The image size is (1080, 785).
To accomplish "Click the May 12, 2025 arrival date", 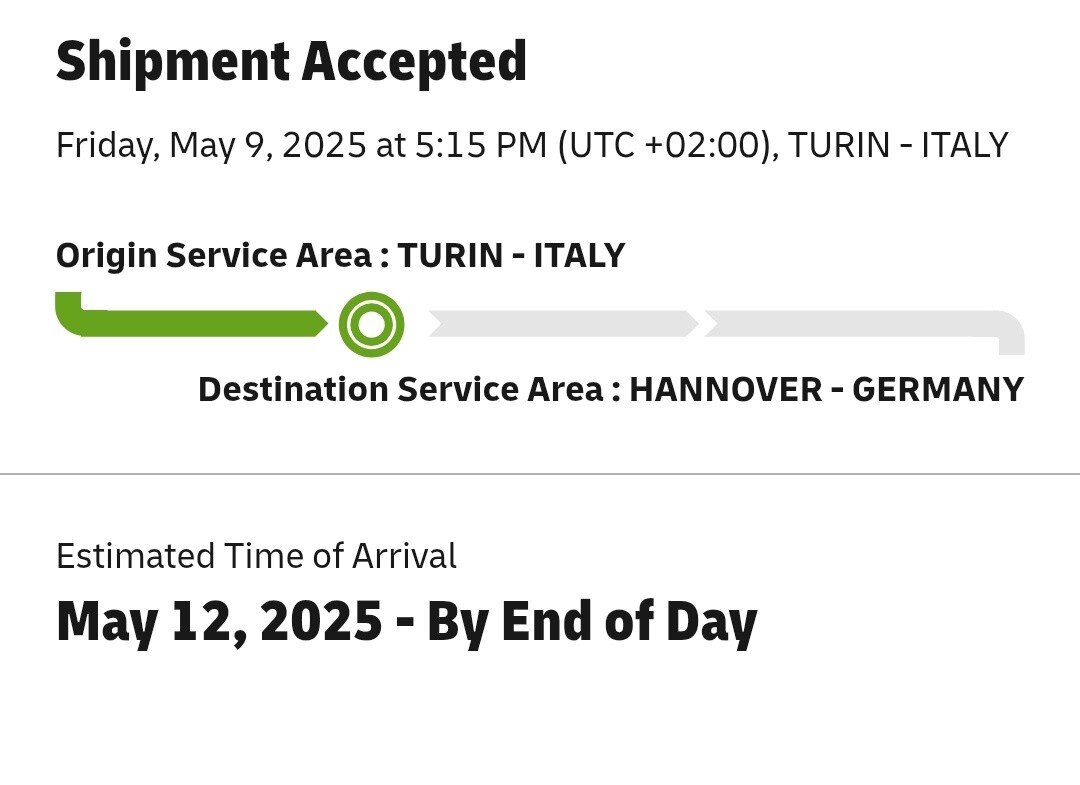I will point(219,622).
